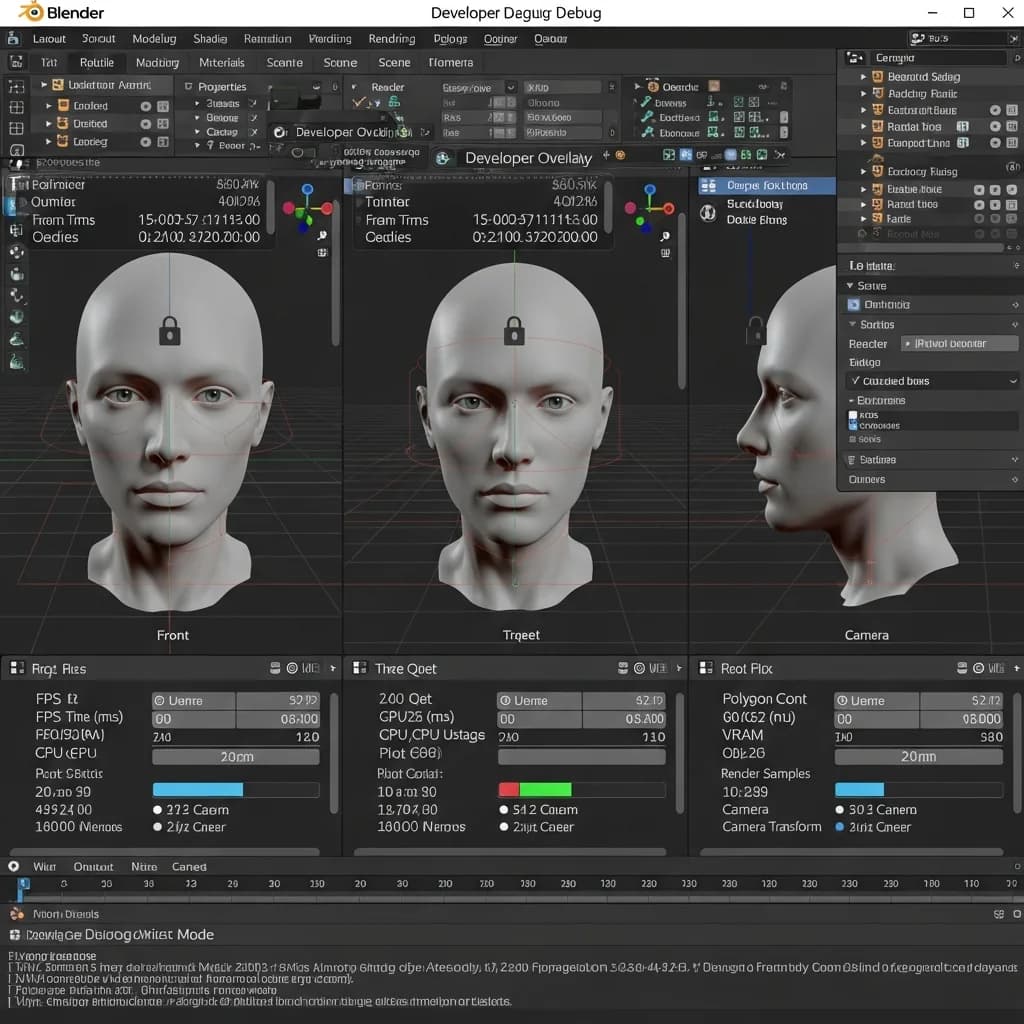The width and height of the screenshot is (1024, 1024).
Task: Click the 20mn button in Reot Ftx panel
Action: (918, 756)
